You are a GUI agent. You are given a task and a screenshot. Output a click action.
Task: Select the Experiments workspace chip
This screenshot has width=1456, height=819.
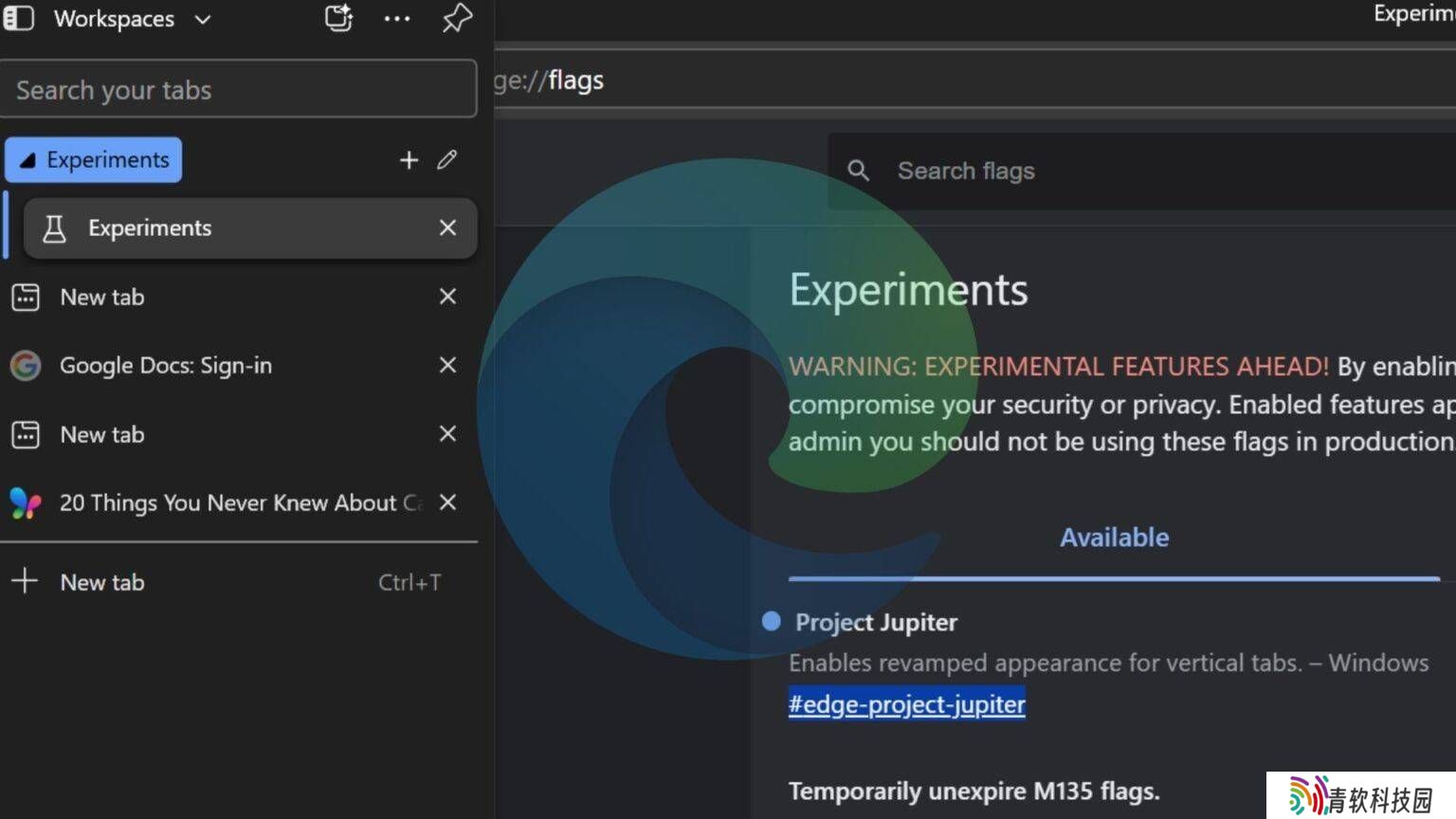[x=93, y=159]
